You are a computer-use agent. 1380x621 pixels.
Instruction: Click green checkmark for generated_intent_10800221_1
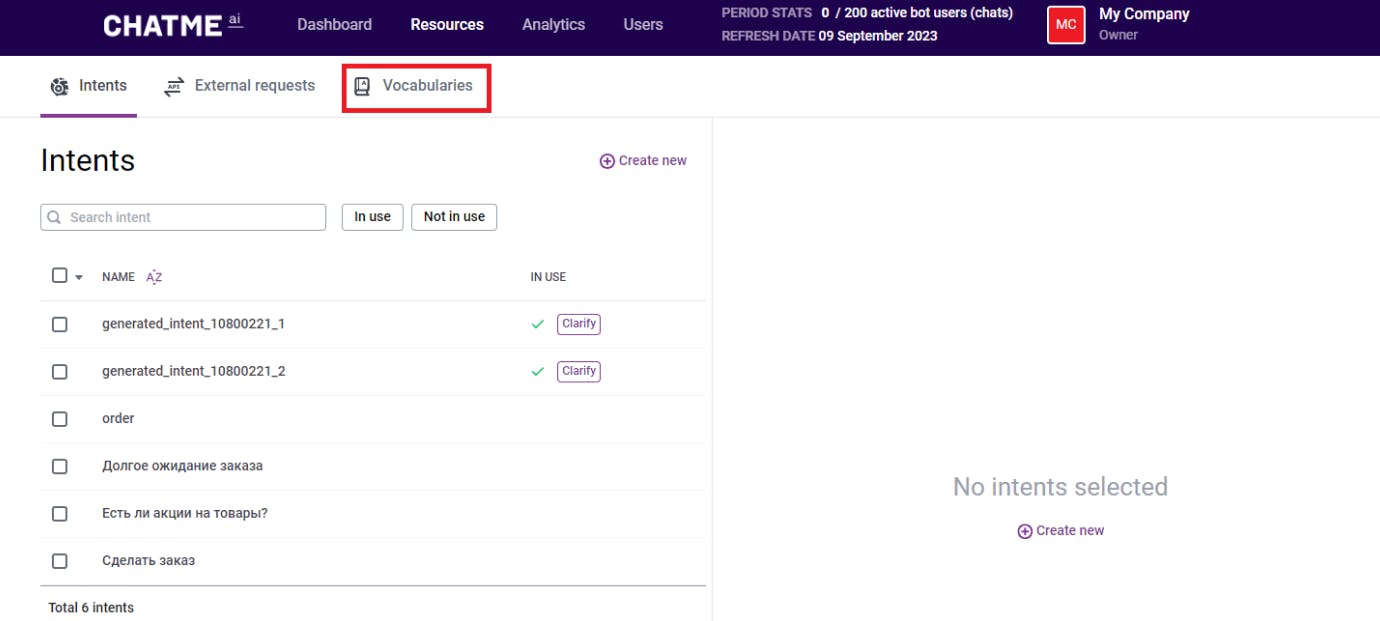(x=538, y=324)
